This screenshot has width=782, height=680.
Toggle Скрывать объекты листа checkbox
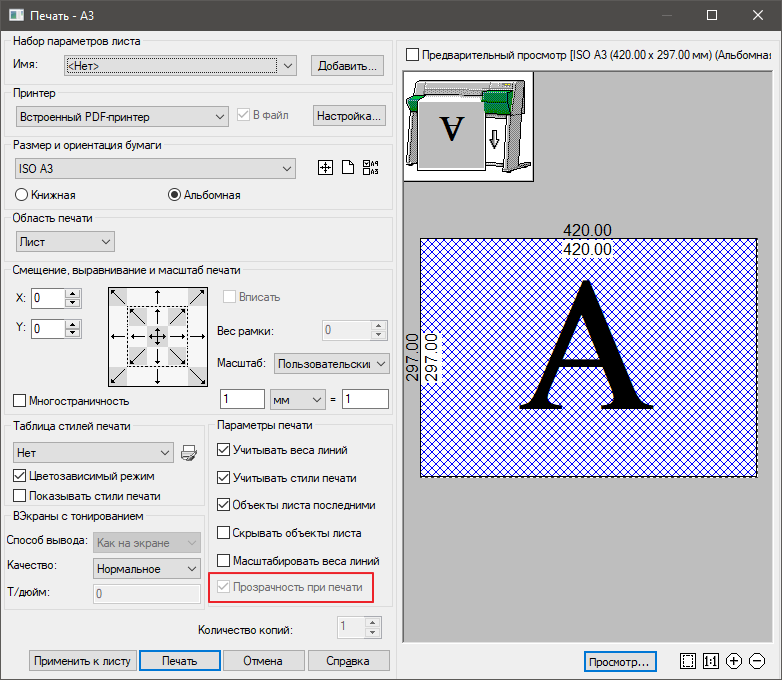(224, 533)
